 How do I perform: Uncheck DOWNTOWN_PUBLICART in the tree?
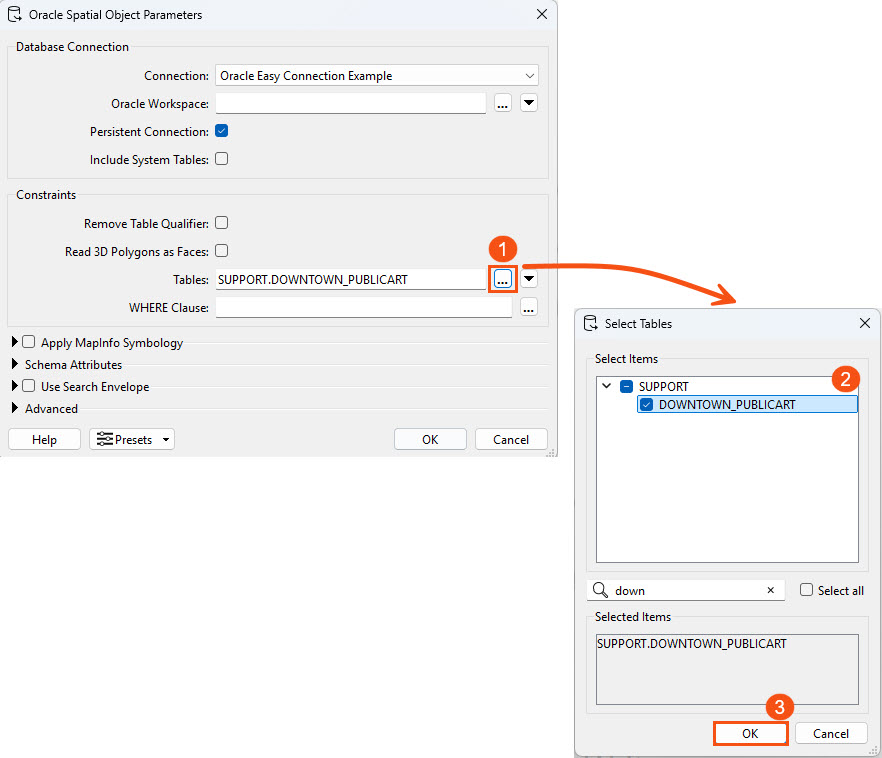tap(646, 404)
